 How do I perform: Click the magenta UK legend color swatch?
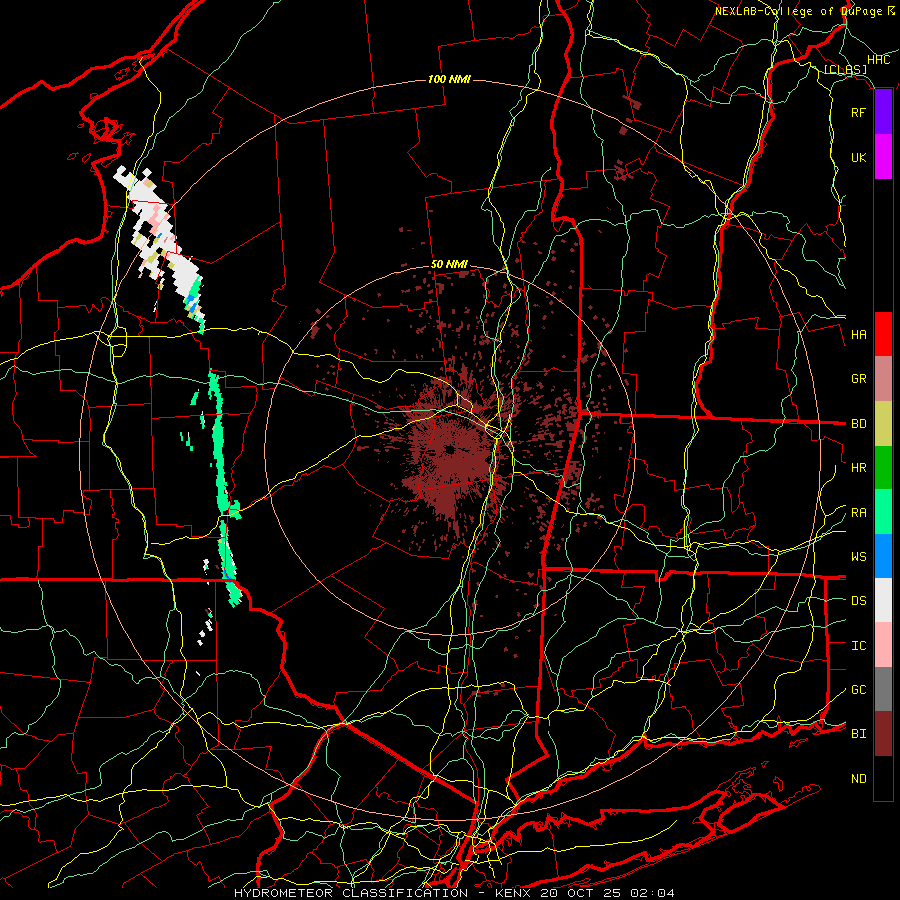pos(883,157)
